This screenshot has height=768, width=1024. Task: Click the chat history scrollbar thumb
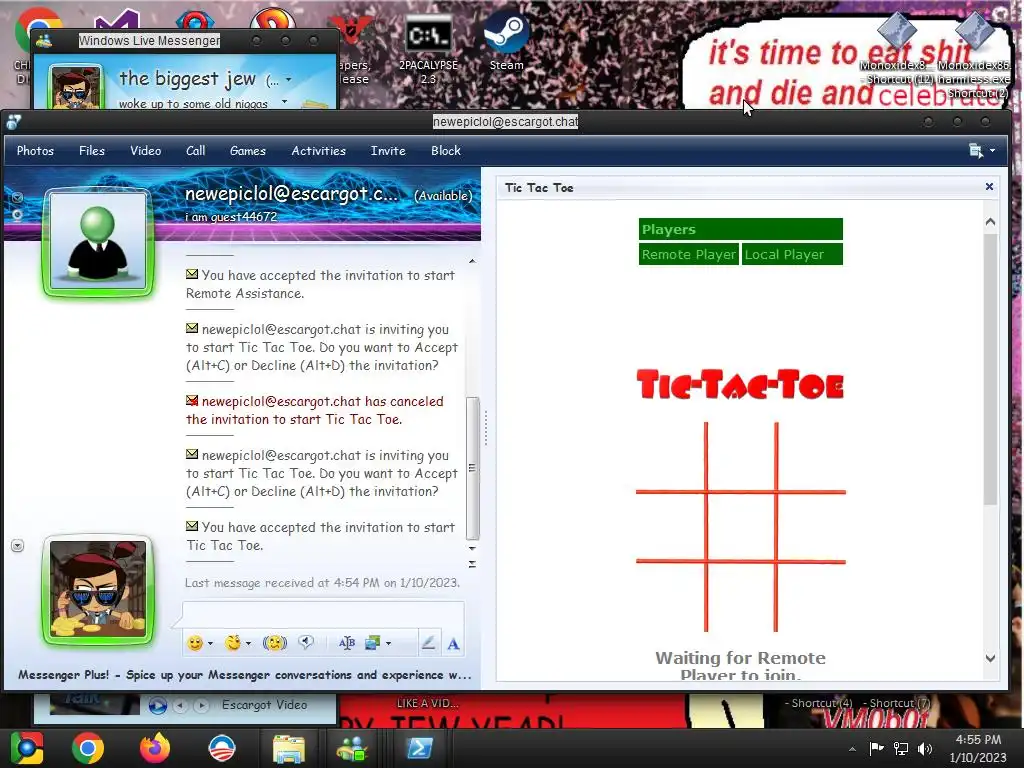(x=473, y=468)
